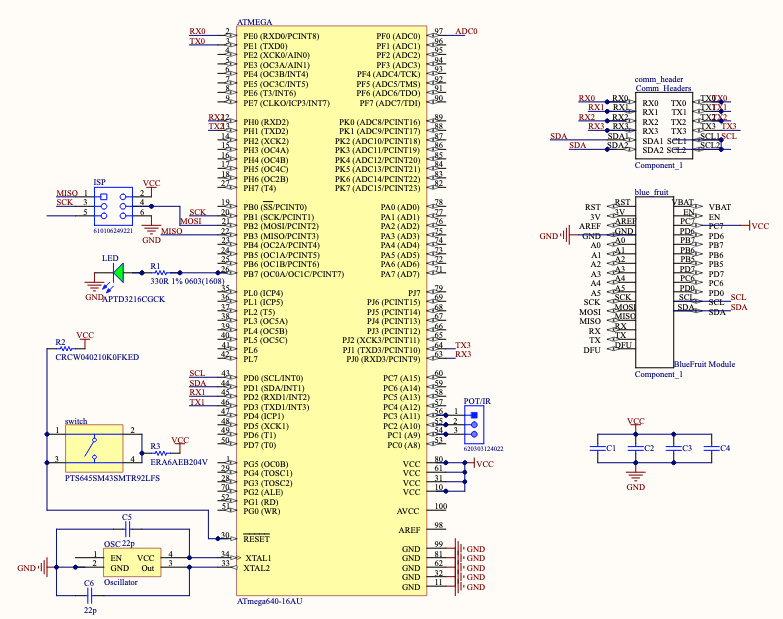Select the R1 resistor symbol
Viewport: 783px width, 619px height.
156,271
